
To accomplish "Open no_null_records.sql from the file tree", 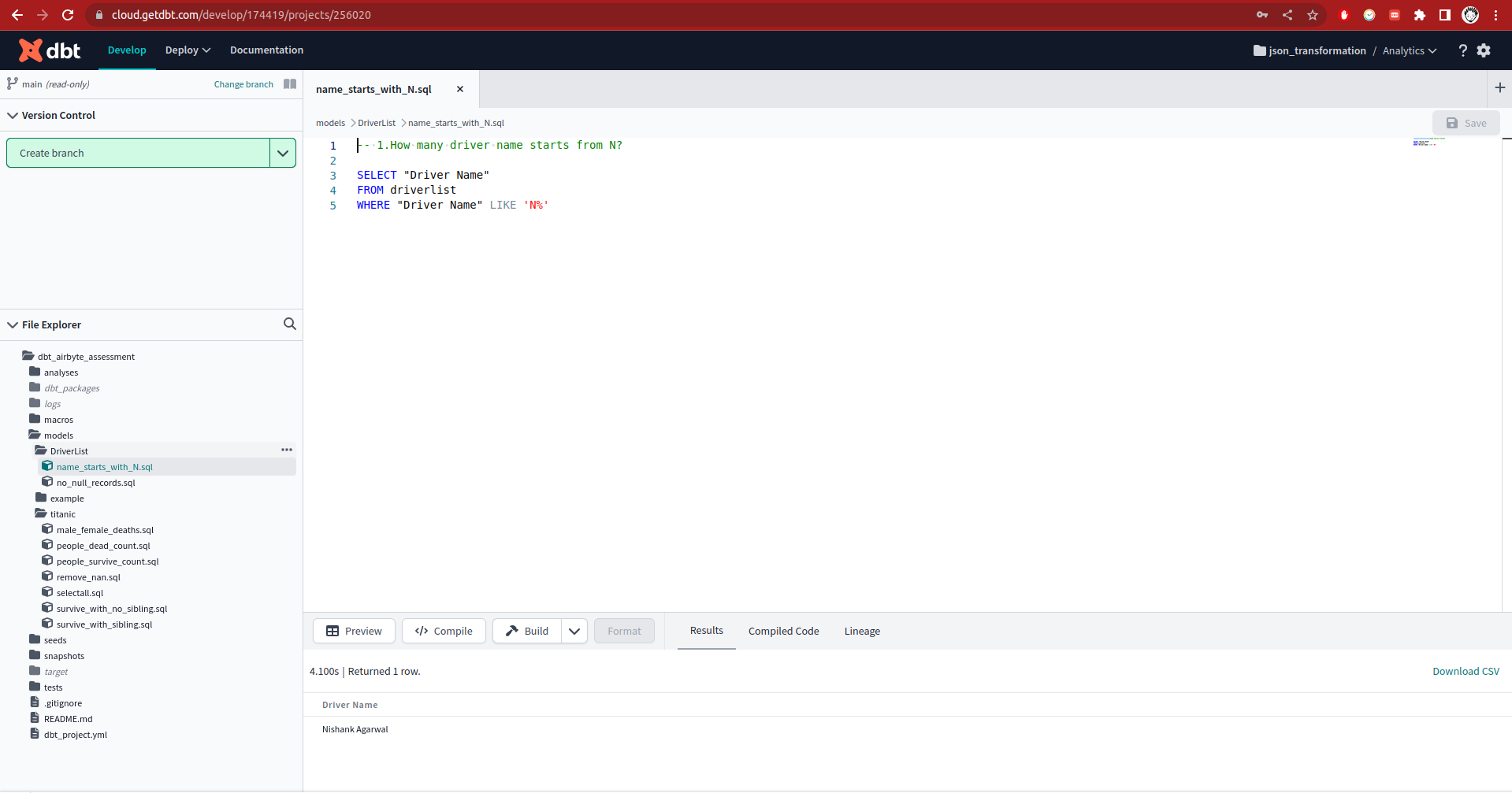I will click(x=95, y=482).
